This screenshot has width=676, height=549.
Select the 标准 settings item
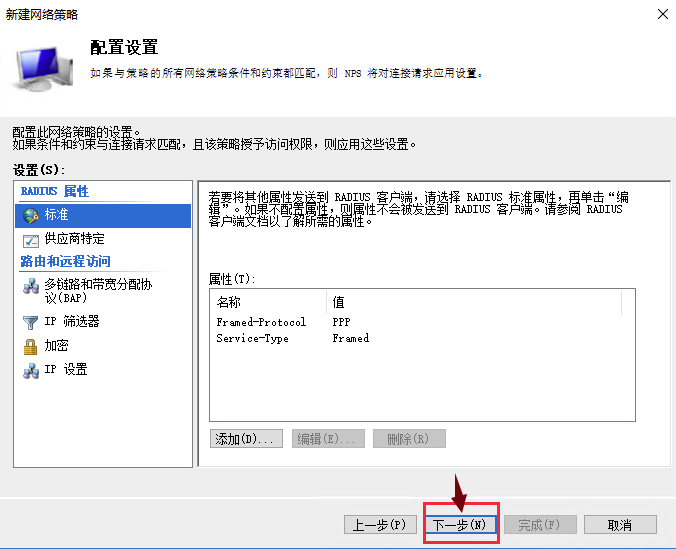[x=57, y=215]
